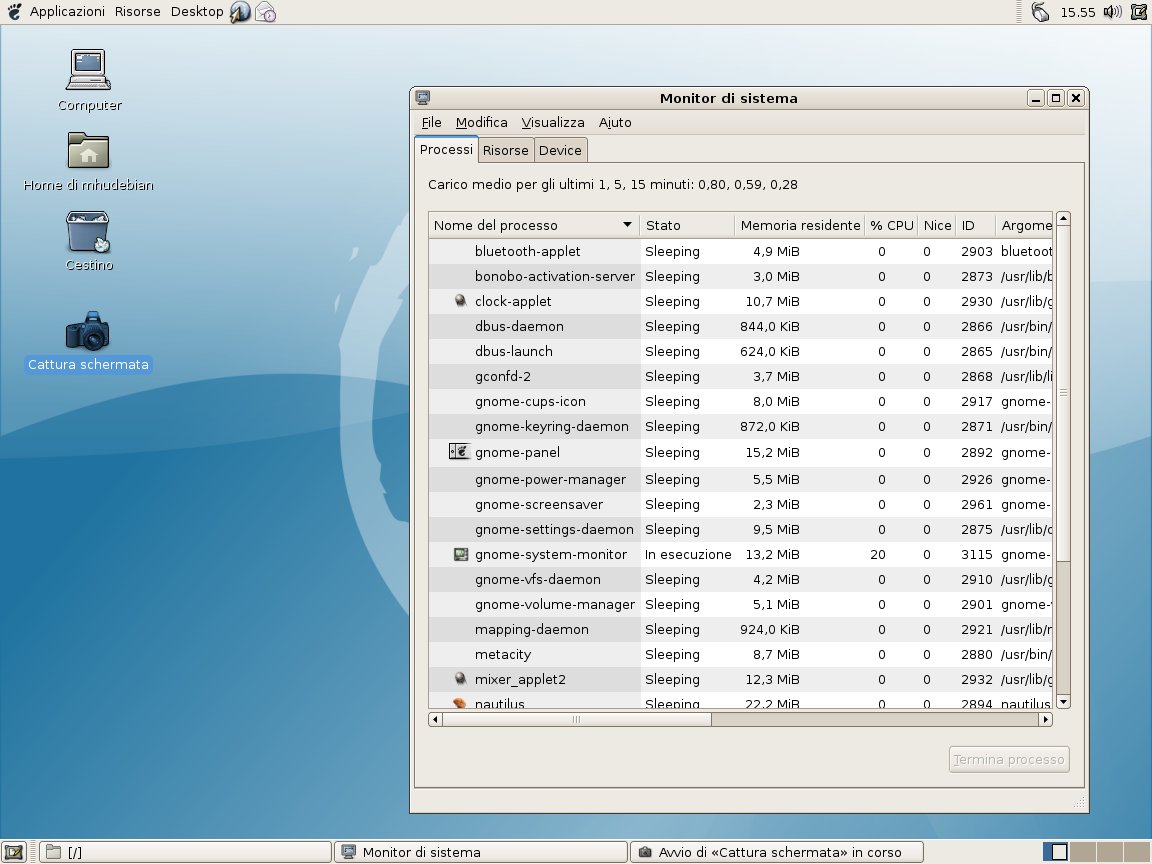Select the Home di mhudebian folder icon
The height and width of the screenshot is (864, 1152).
[88, 151]
